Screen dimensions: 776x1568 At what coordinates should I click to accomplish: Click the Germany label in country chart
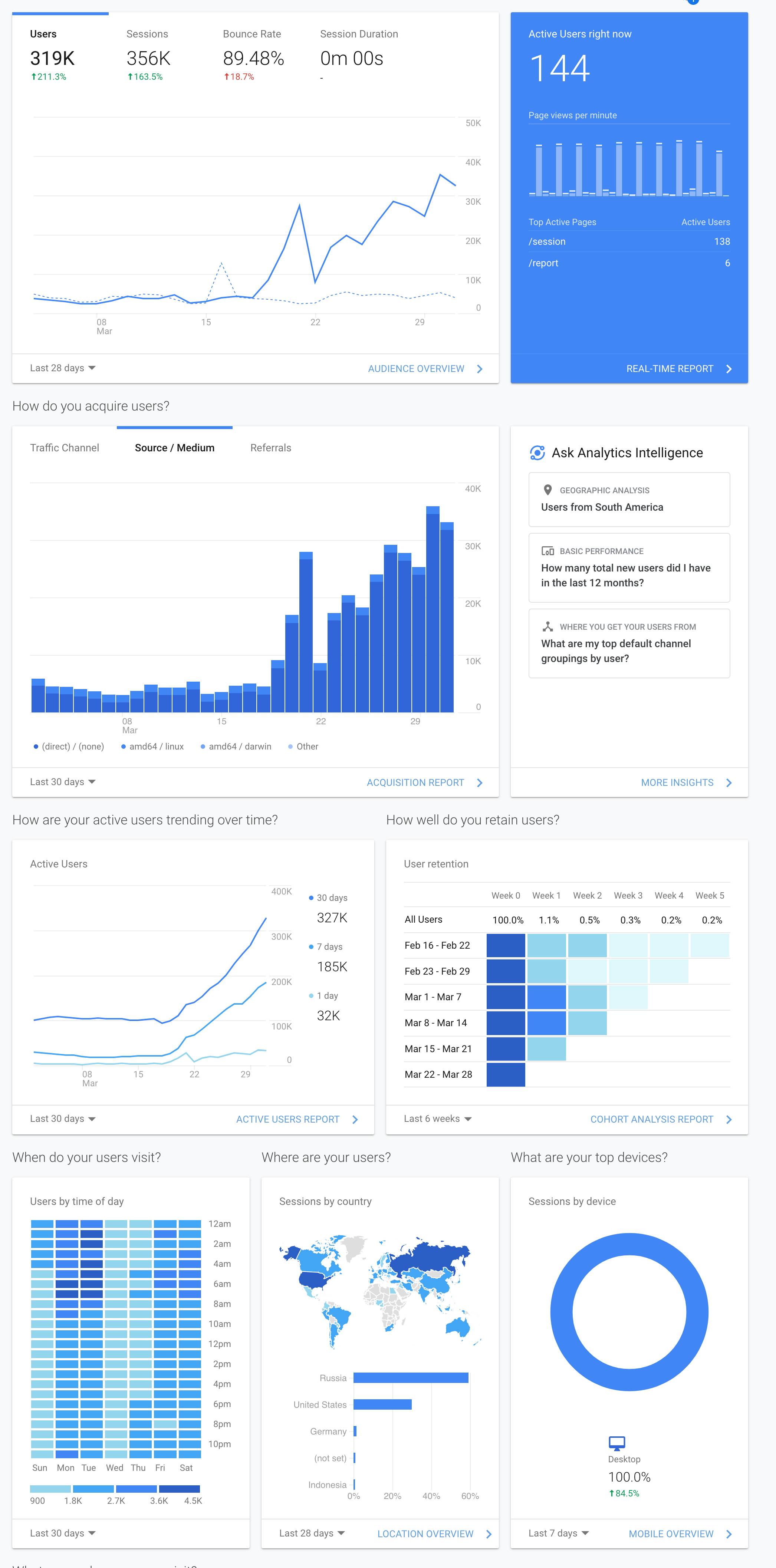click(328, 1432)
